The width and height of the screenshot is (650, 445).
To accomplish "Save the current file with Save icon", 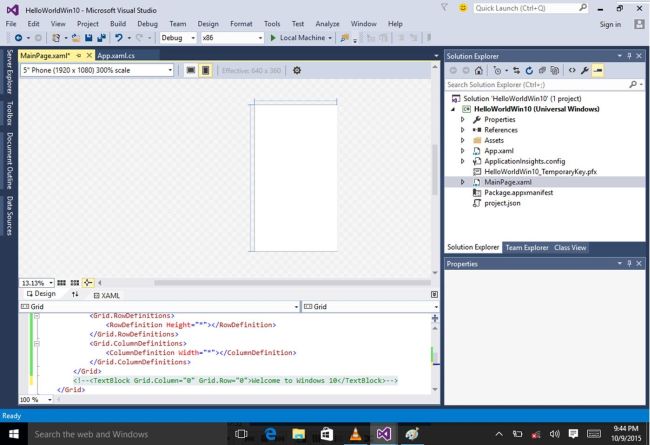I will pos(88,38).
